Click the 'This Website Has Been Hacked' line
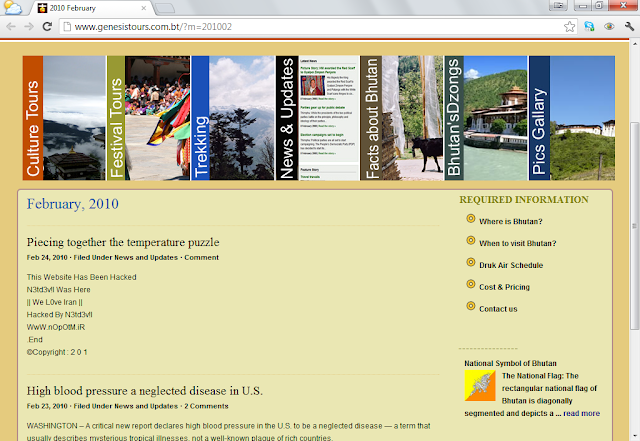The image size is (640, 441). (82, 277)
